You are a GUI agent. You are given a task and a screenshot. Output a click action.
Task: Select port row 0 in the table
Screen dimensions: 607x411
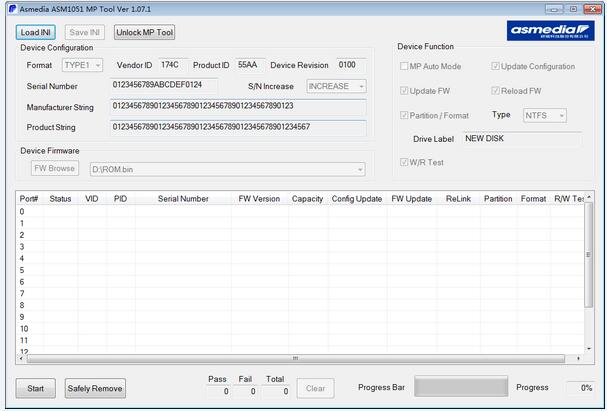(300, 212)
